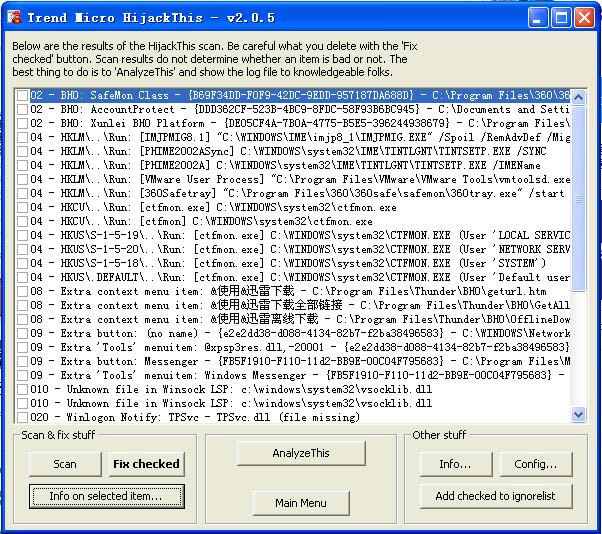Check the Xunlei BHO Platform entry checkbox

point(23,123)
